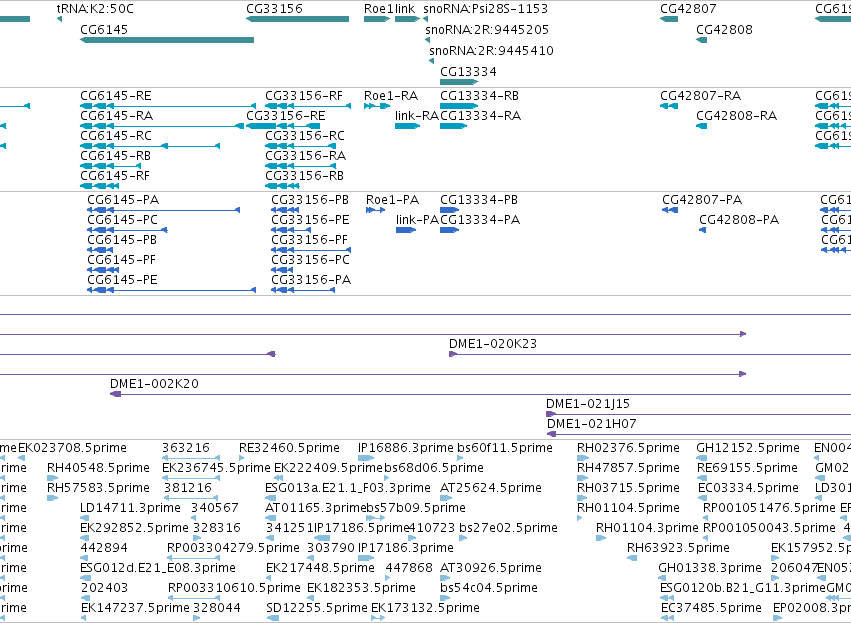
Task: Click EST label LD14711.3prime
Action: click(x=131, y=508)
